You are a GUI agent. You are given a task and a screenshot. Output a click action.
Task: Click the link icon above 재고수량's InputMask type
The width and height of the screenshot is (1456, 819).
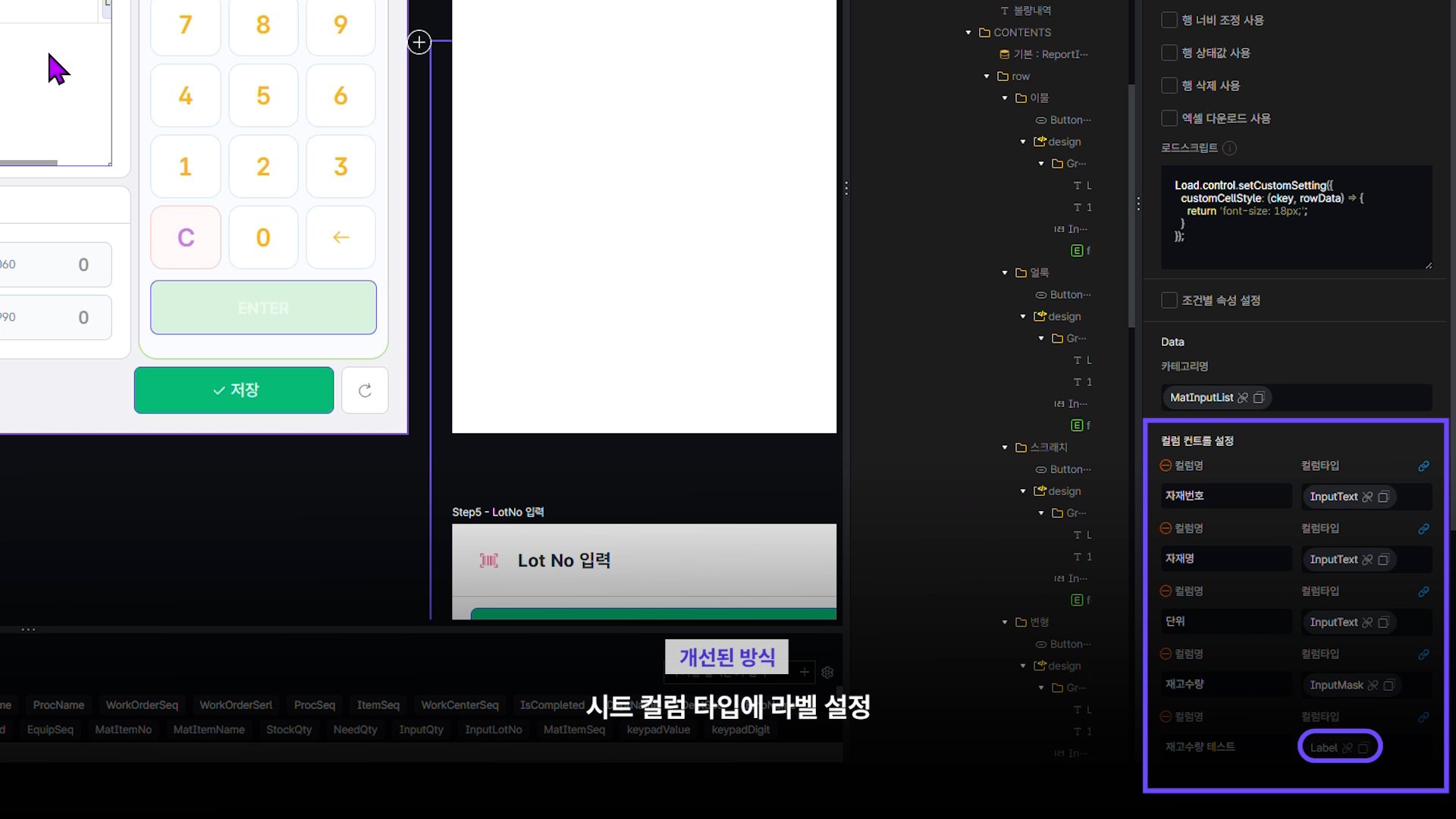pyautogui.click(x=1423, y=654)
